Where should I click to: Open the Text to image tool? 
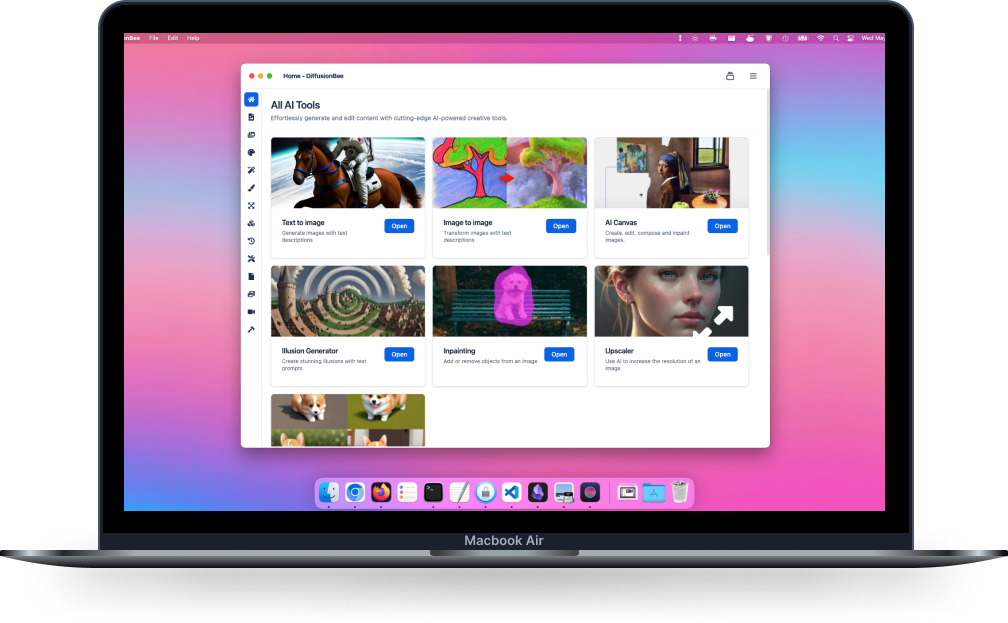click(399, 226)
